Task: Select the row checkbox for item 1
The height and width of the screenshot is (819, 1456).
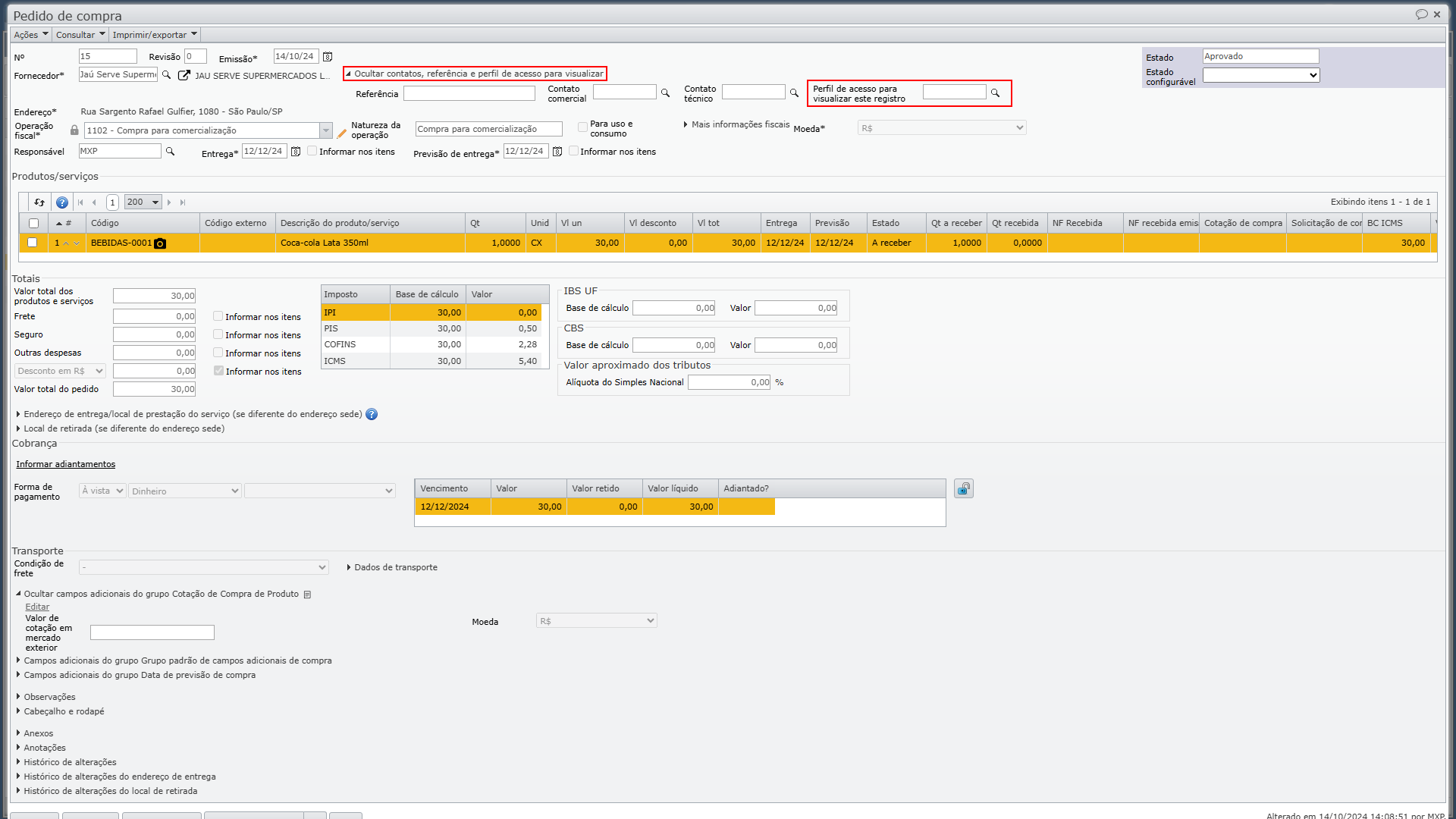Action: tap(32, 243)
